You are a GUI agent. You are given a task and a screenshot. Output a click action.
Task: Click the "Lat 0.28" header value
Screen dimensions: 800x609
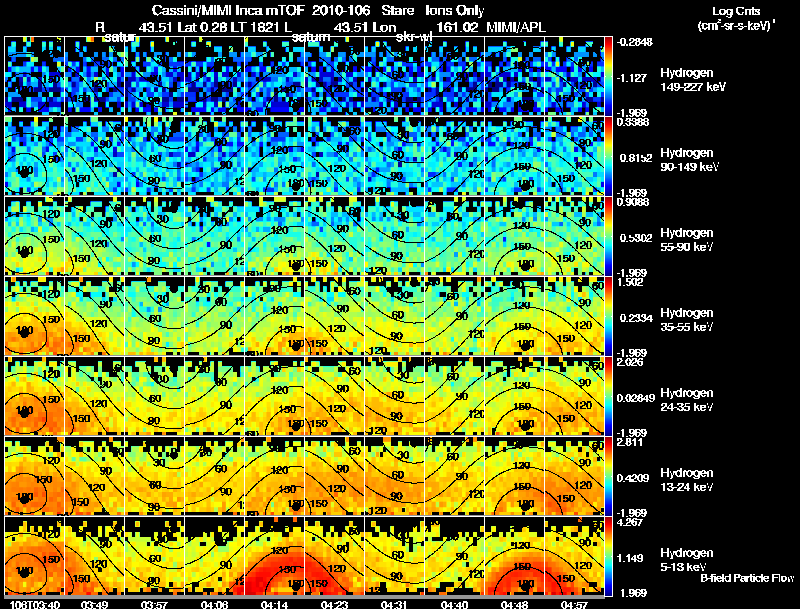[202, 27]
